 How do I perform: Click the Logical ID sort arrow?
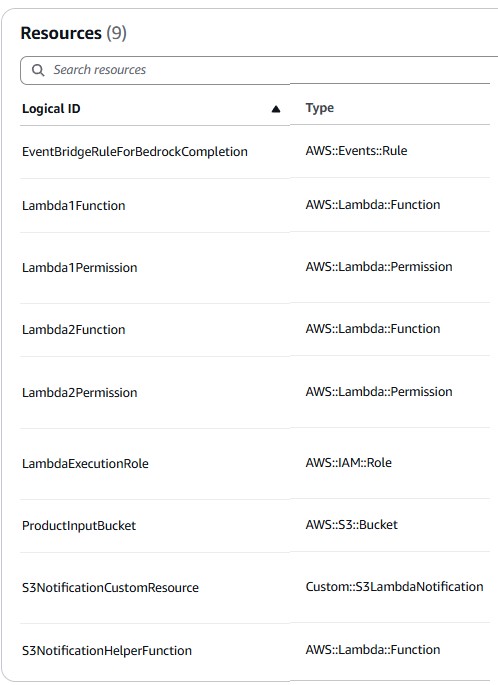[x=276, y=109]
